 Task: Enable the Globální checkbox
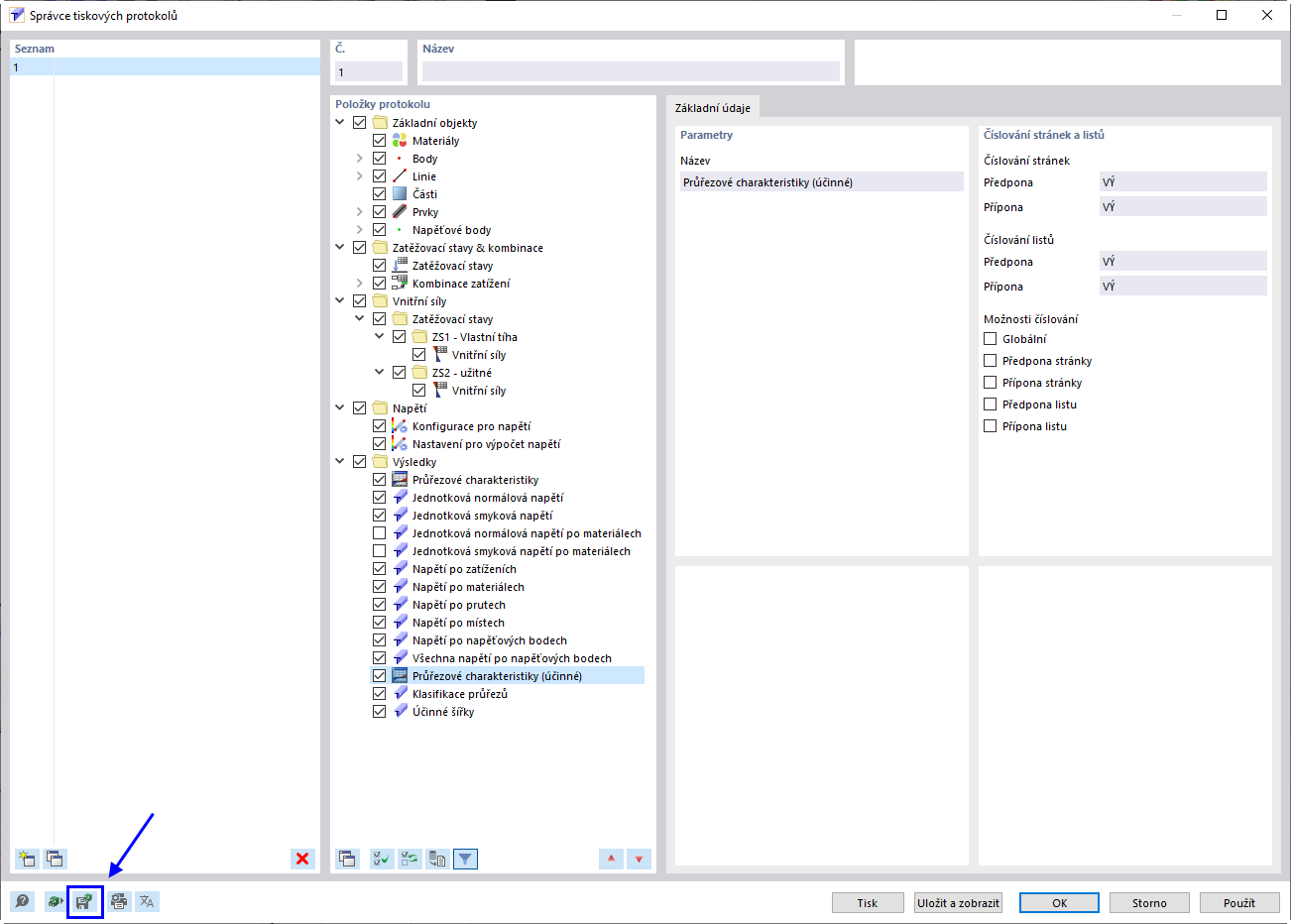[990, 339]
